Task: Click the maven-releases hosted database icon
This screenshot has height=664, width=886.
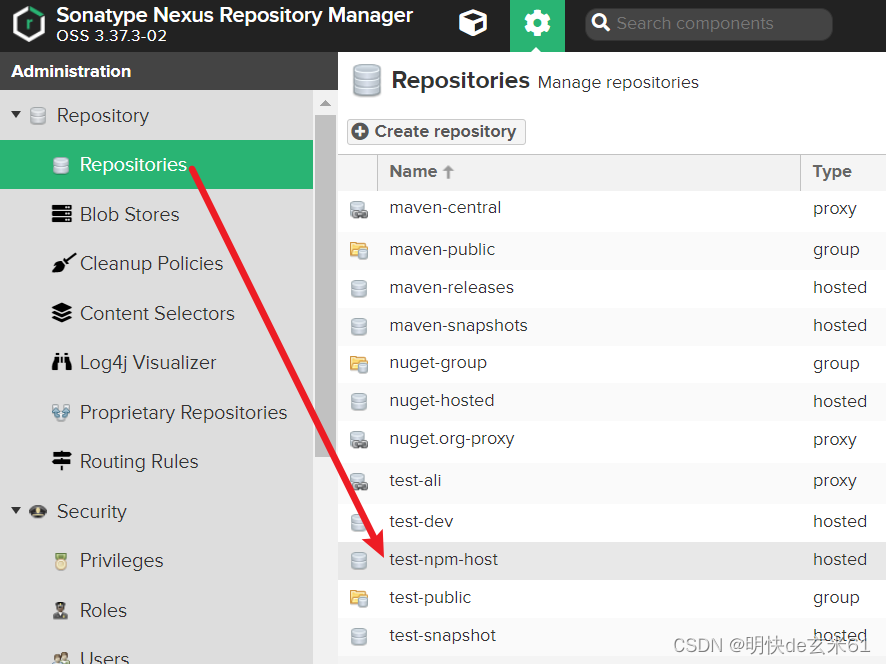Action: (359, 289)
